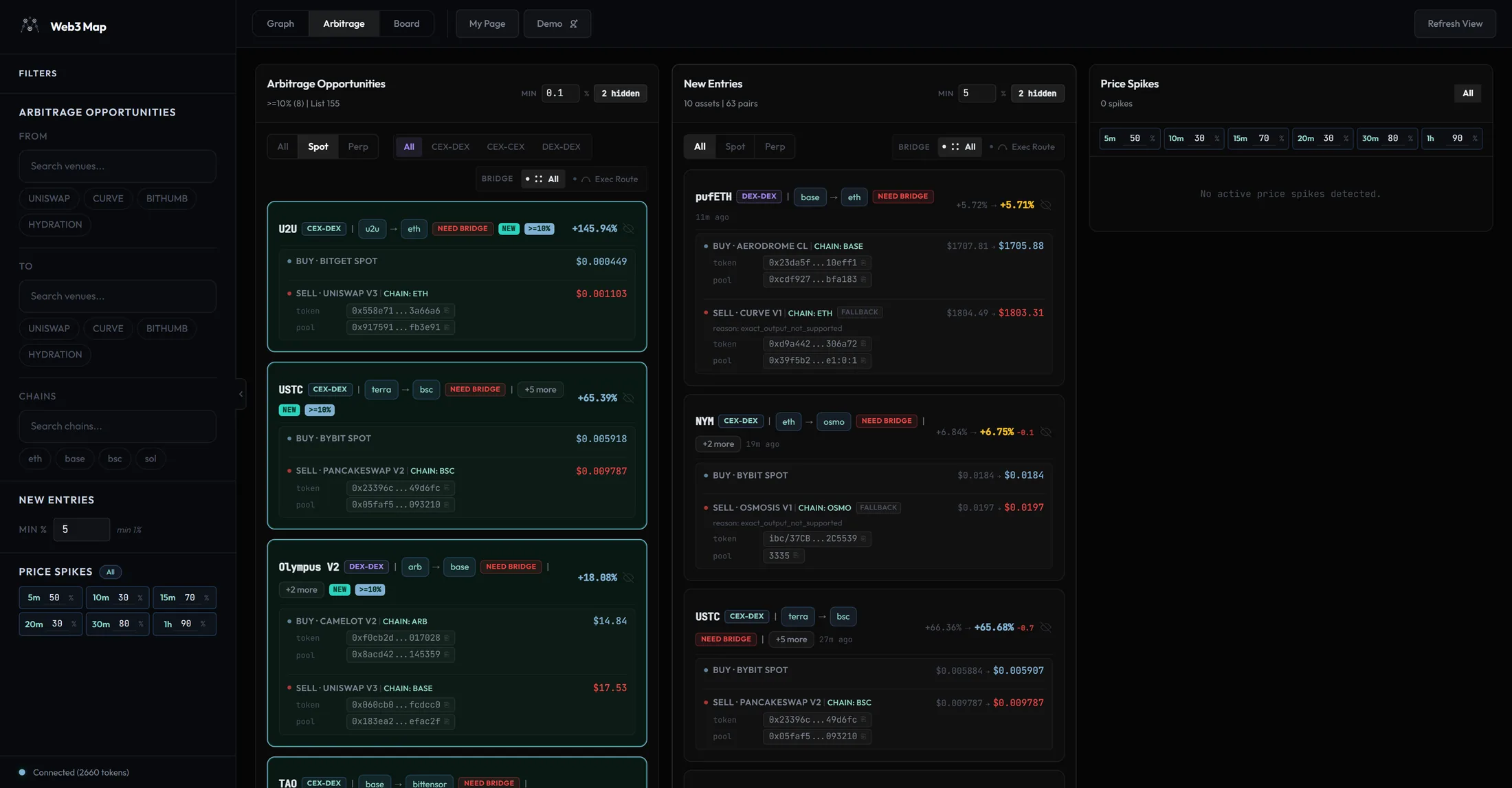Open the Demo mode button
Viewport: 1512px width, 788px height.
click(x=557, y=24)
